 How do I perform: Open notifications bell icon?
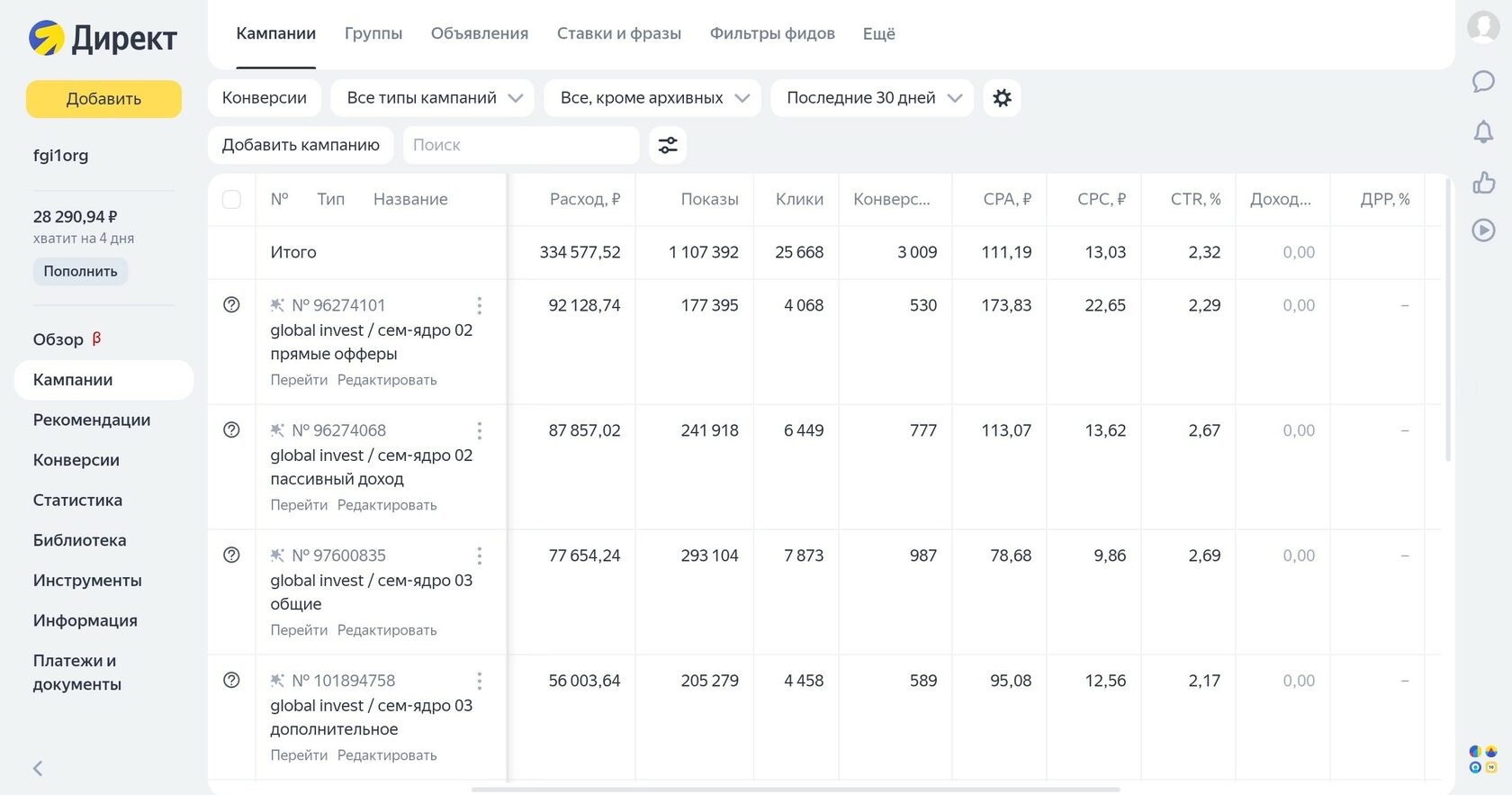(x=1483, y=132)
